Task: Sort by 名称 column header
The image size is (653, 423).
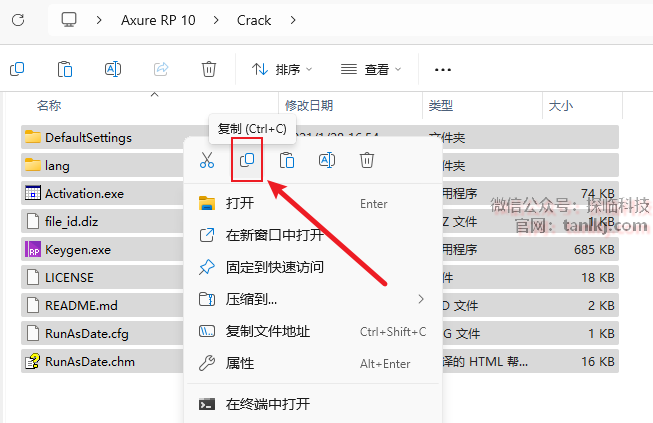Action: click(49, 105)
